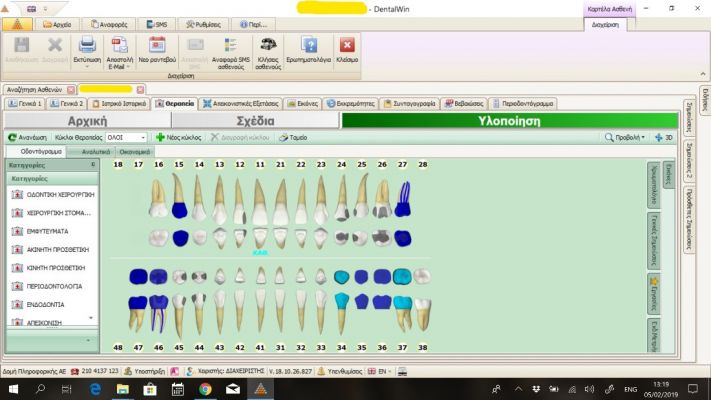Select blue crown on tooth 15
The width and height of the screenshot is (711, 400).
click(x=180, y=210)
